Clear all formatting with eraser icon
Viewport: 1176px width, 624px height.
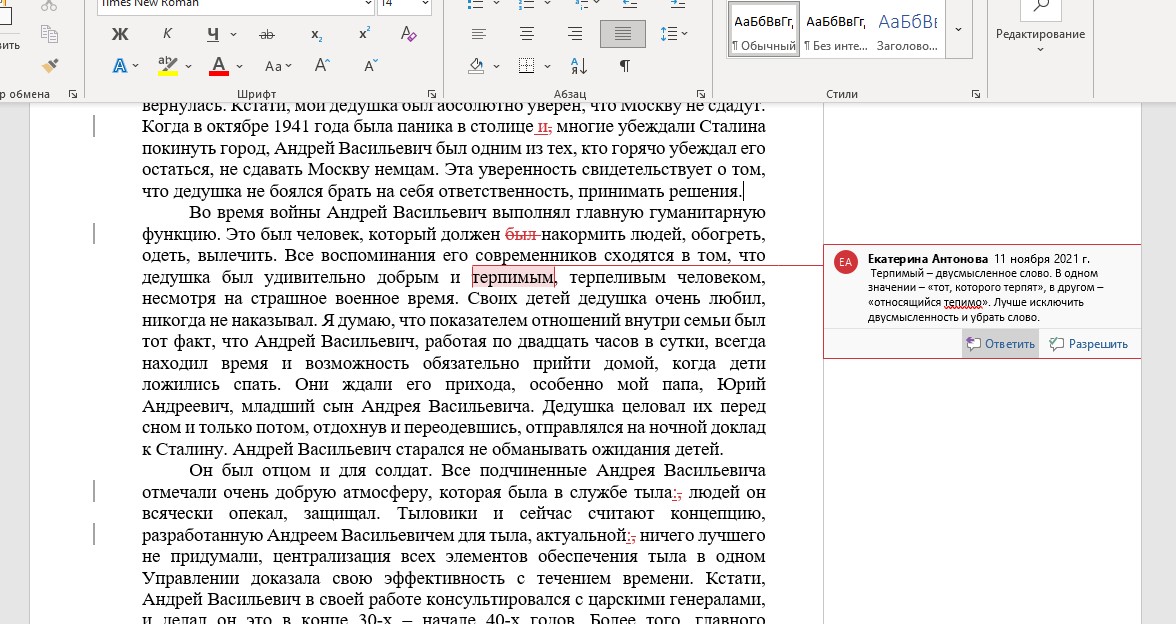(x=408, y=34)
